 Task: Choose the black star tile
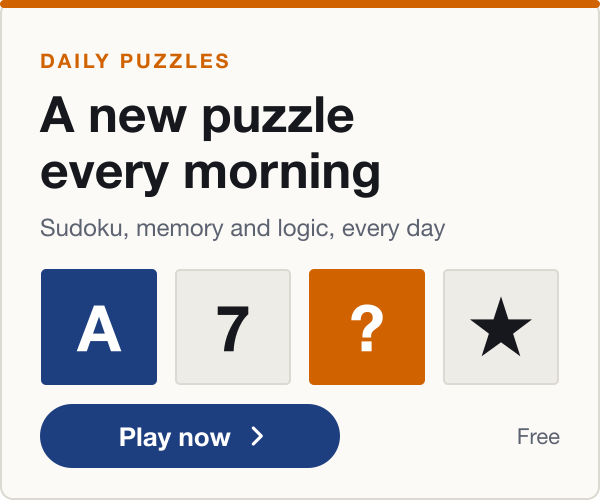501,327
